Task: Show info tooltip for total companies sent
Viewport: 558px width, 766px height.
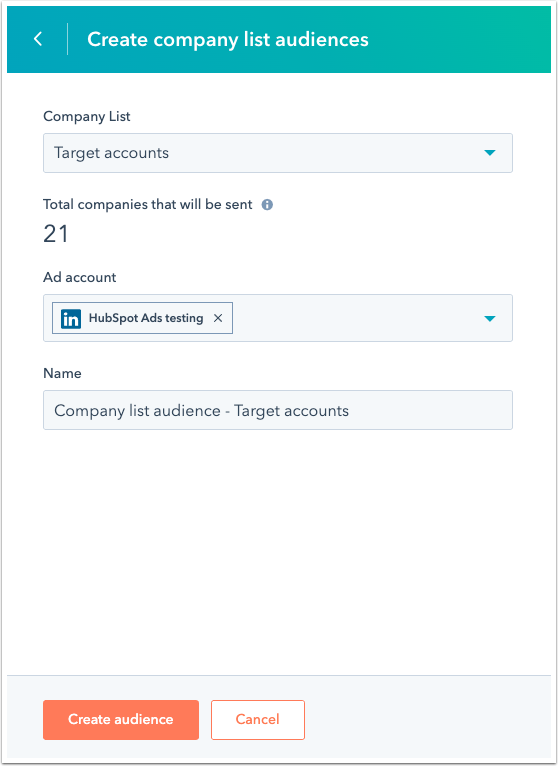Action: (x=267, y=205)
